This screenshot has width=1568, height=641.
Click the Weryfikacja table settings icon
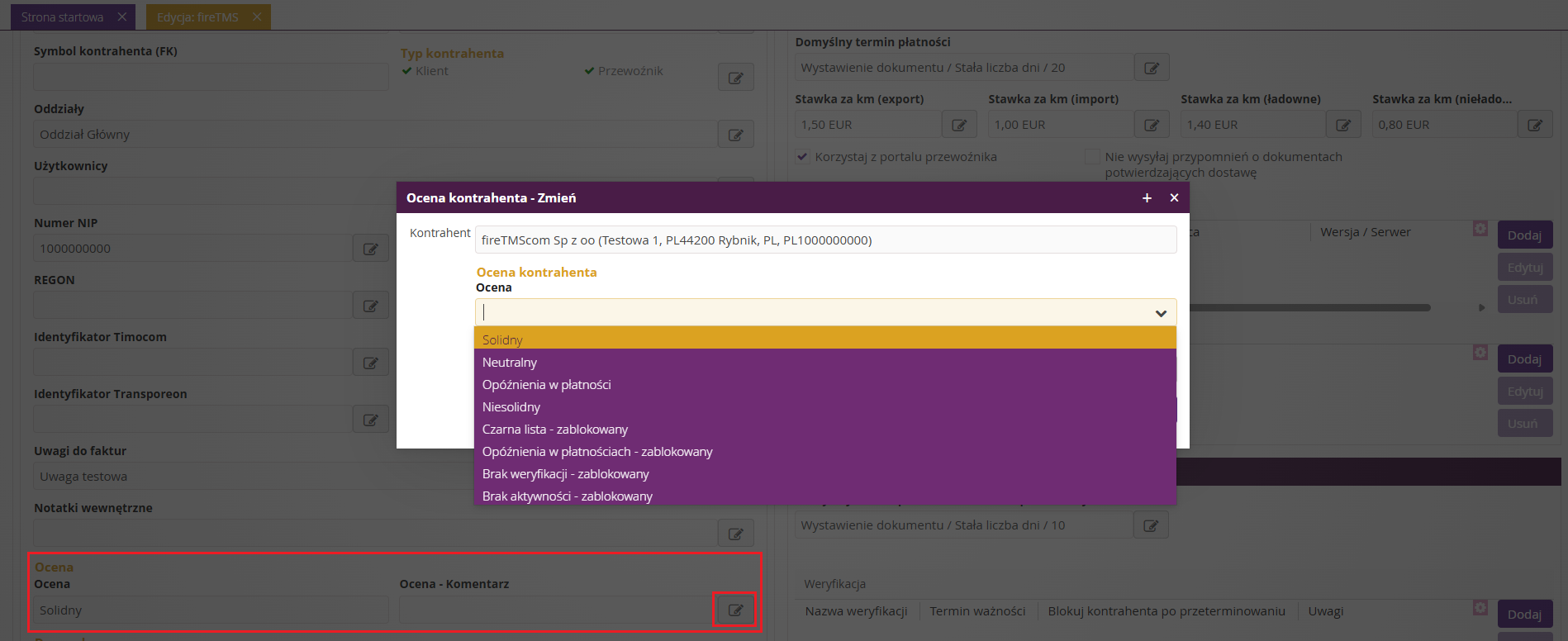[x=1480, y=607]
